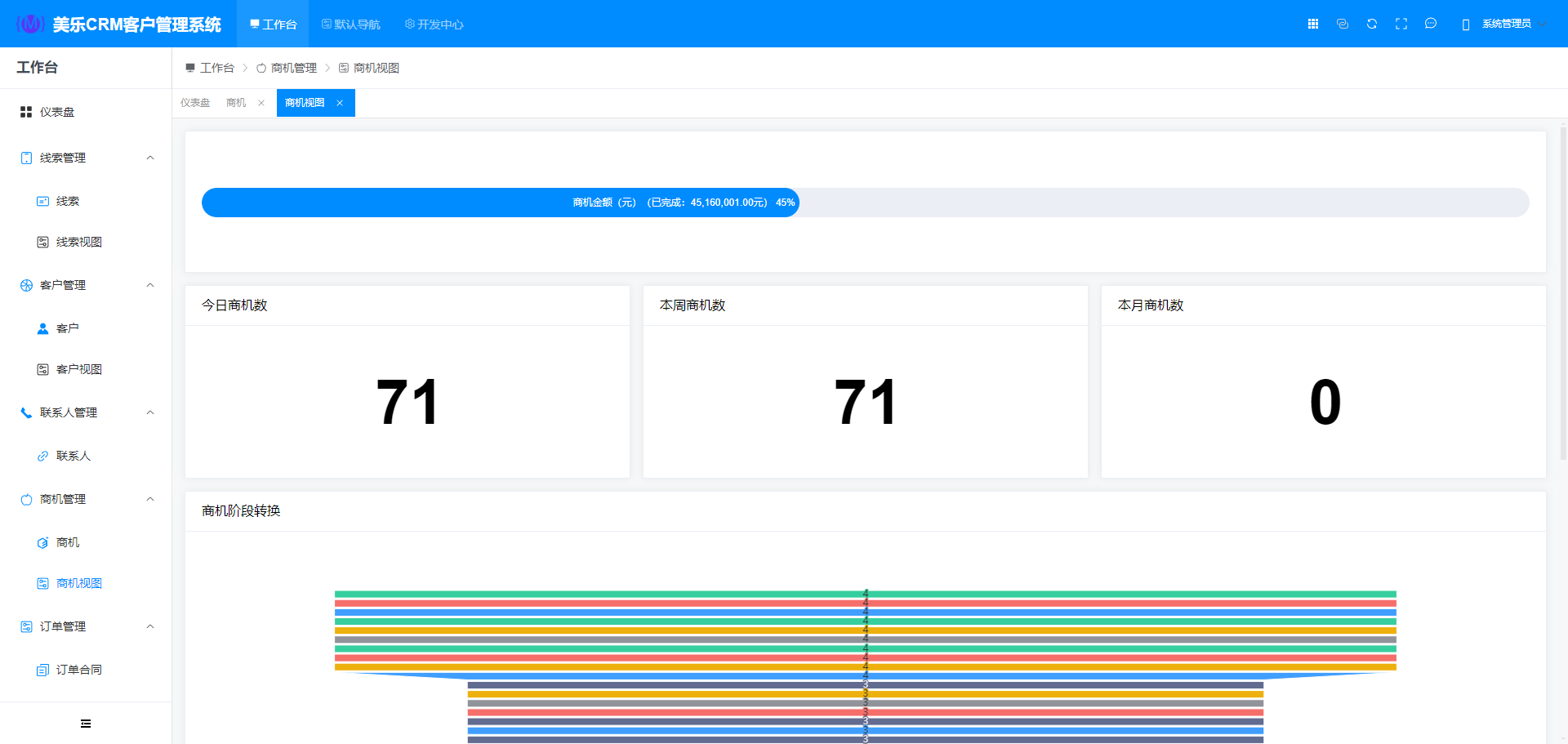Collapse sidebar using the bottom fold icon
The image size is (1568, 744).
(86, 724)
